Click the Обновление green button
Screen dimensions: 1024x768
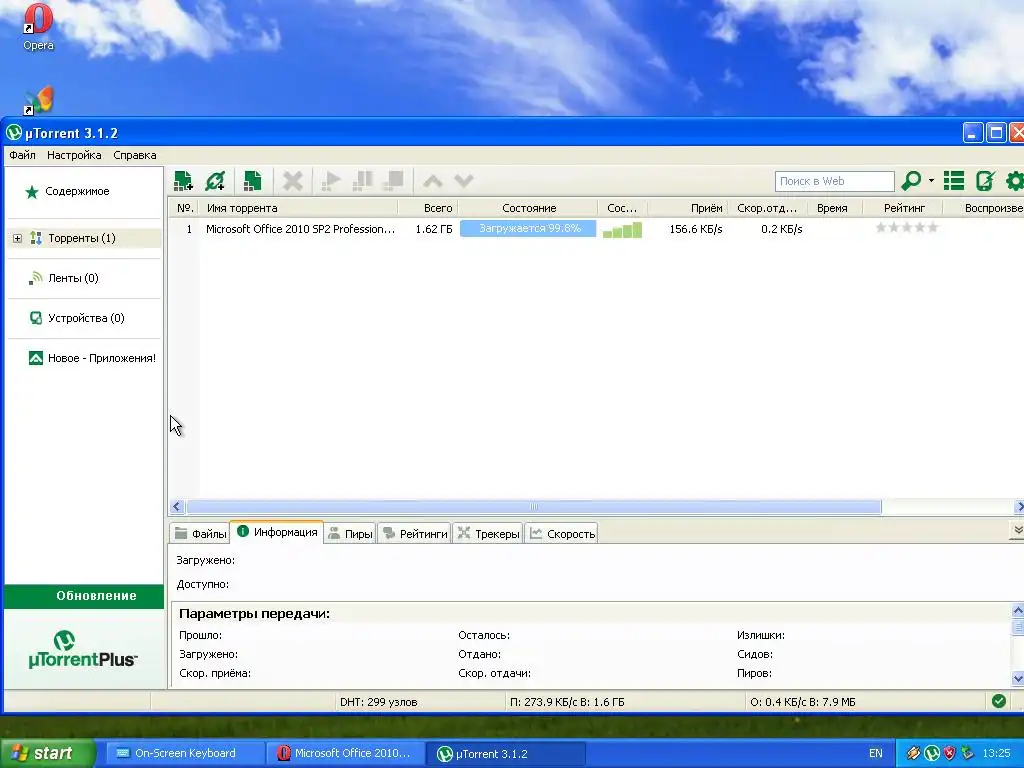(x=84, y=596)
